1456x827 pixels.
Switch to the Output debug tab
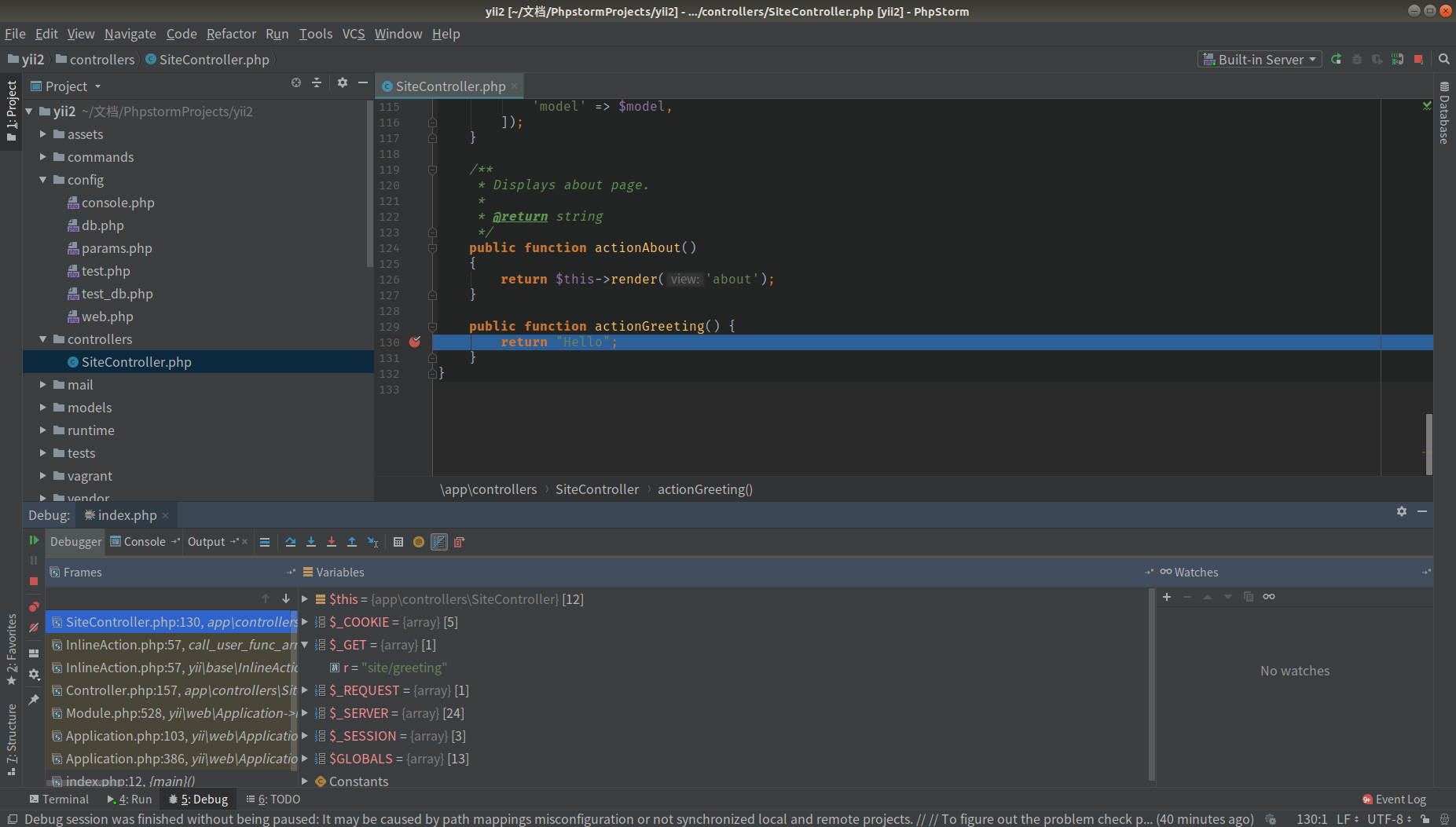(207, 542)
